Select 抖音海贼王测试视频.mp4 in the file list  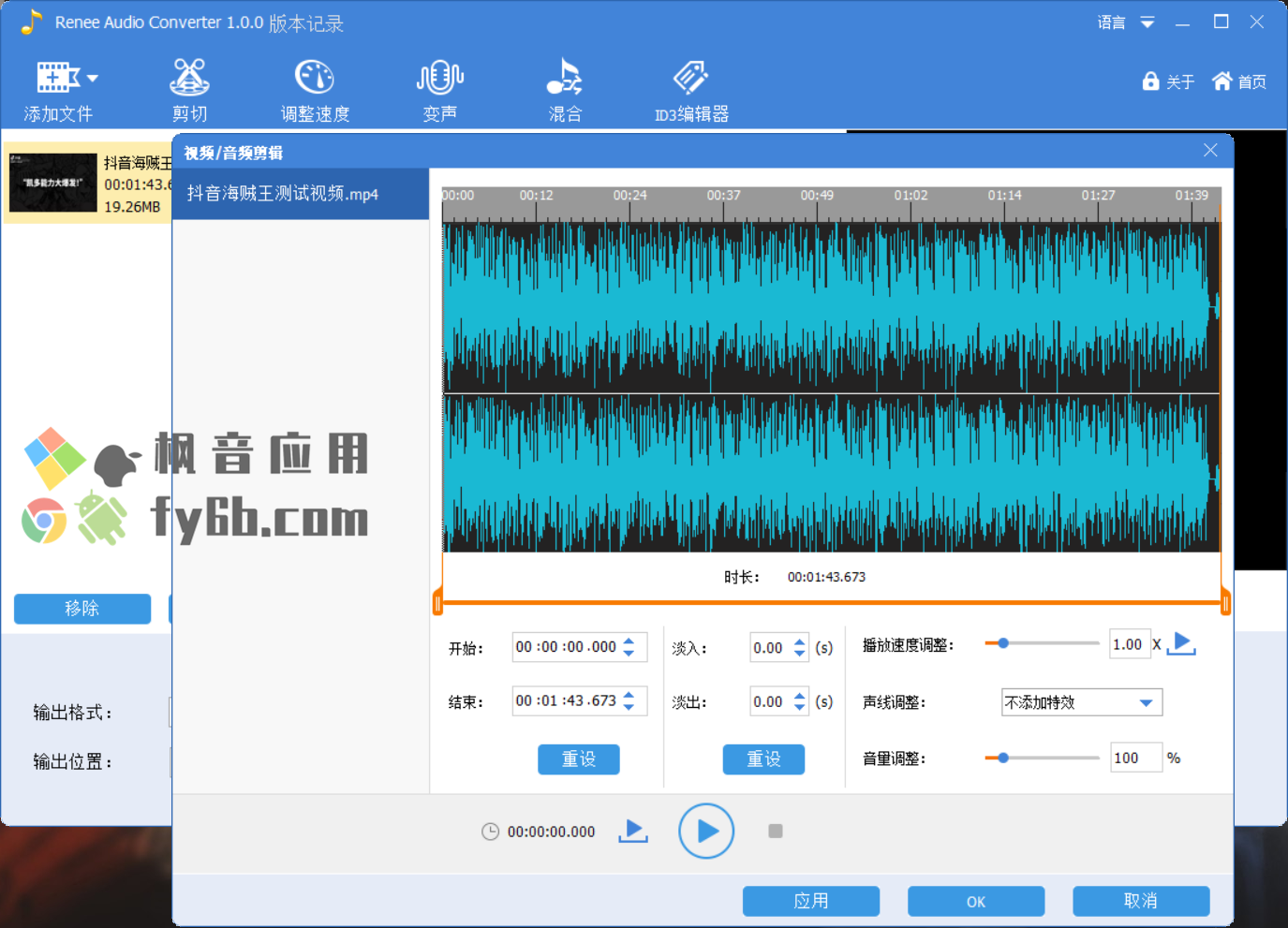click(301, 194)
